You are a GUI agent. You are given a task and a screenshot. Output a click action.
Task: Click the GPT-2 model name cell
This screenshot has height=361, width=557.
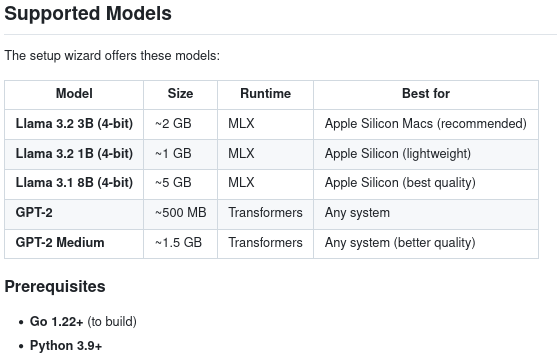click(74, 213)
